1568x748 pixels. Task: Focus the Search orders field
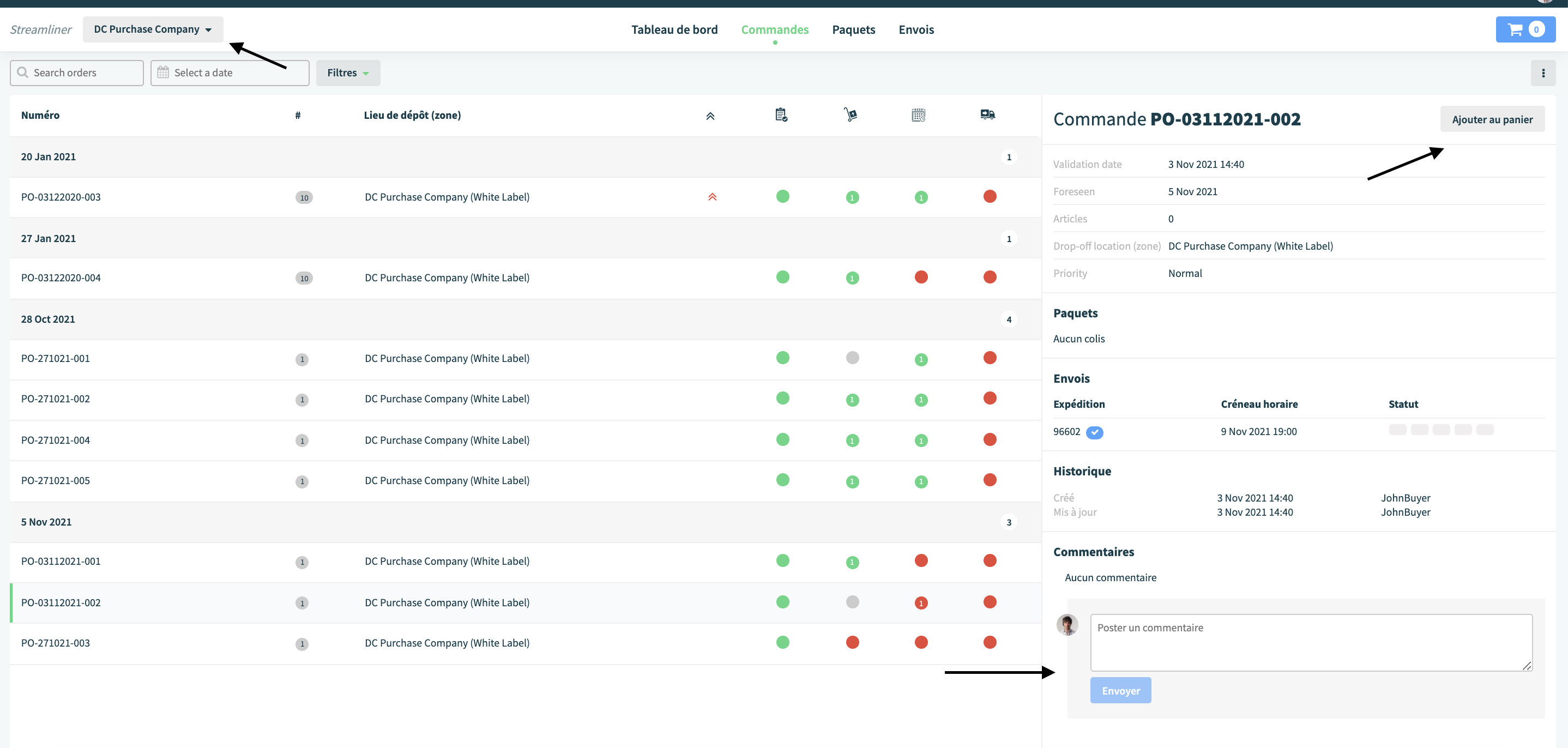point(77,73)
